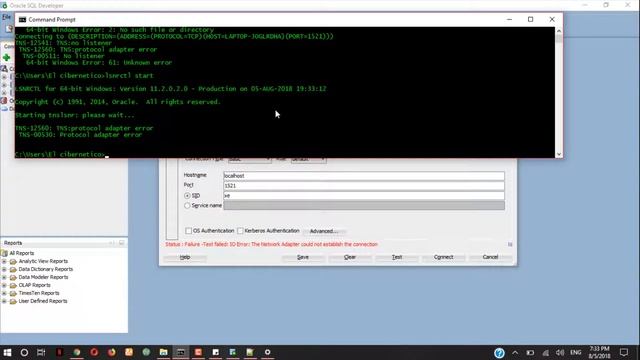The image size is (640, 360).
Task: Open clock showing 7:33 PM
Action: tap(600, 352)
